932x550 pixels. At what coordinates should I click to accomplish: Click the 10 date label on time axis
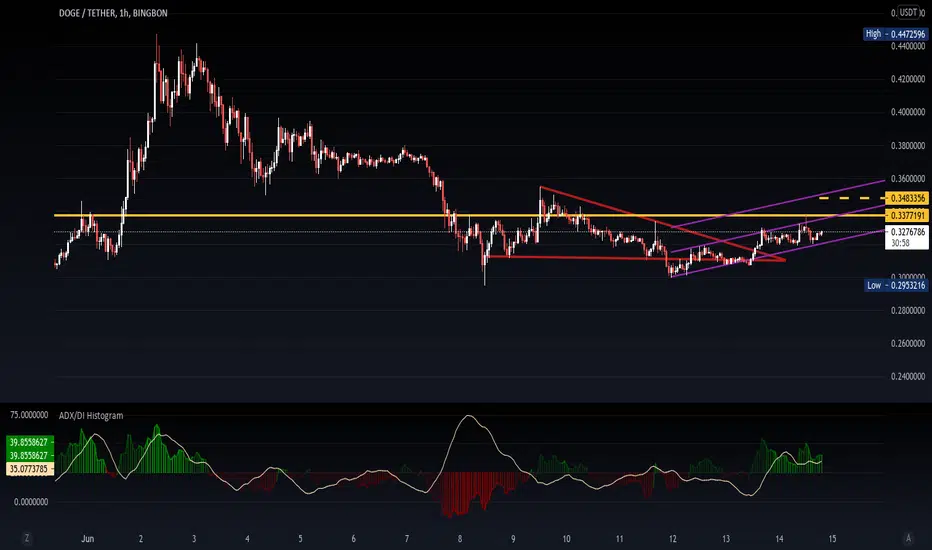566,539
